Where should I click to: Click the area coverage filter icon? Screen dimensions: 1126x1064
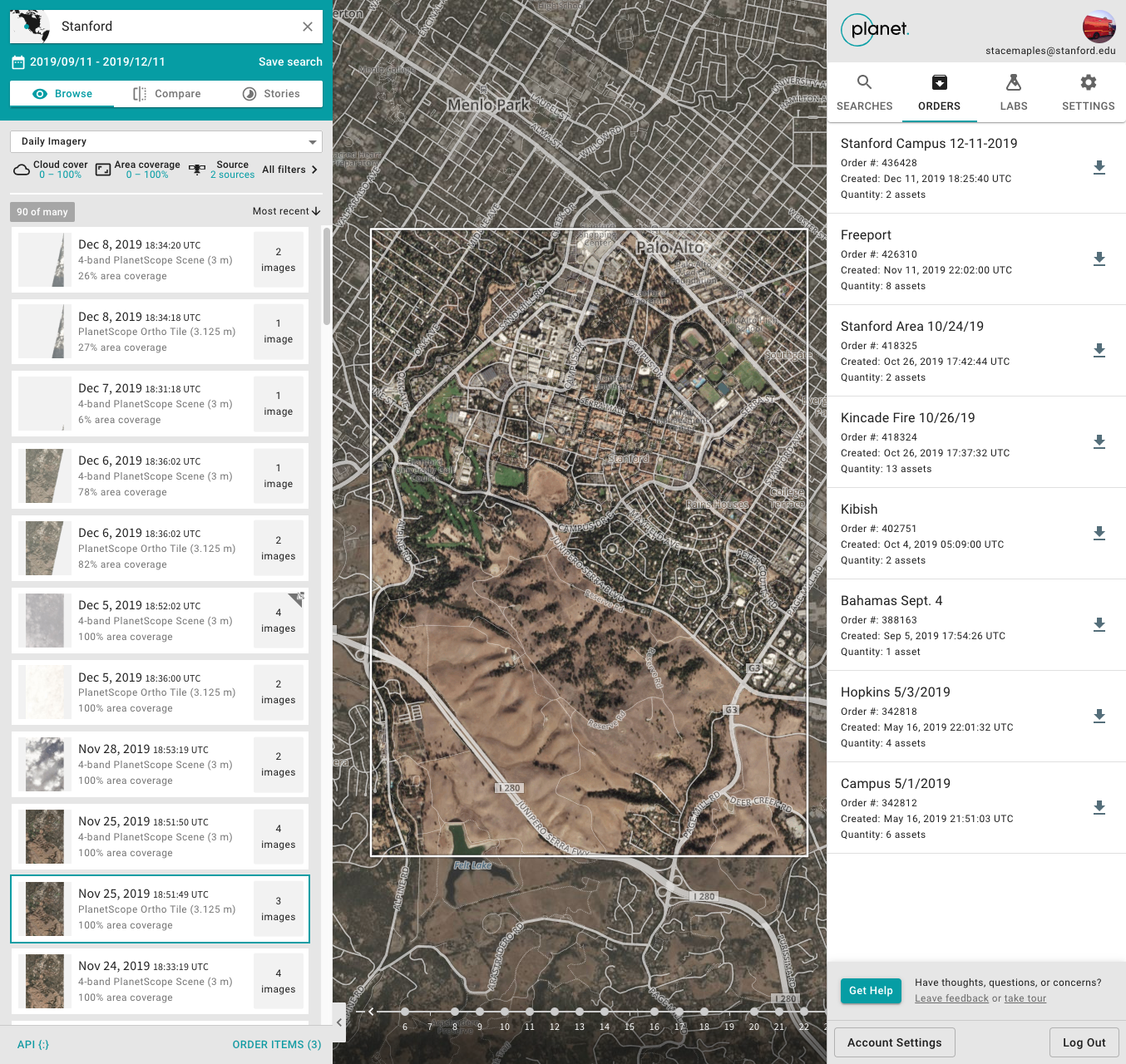click(x=103, y=170)
